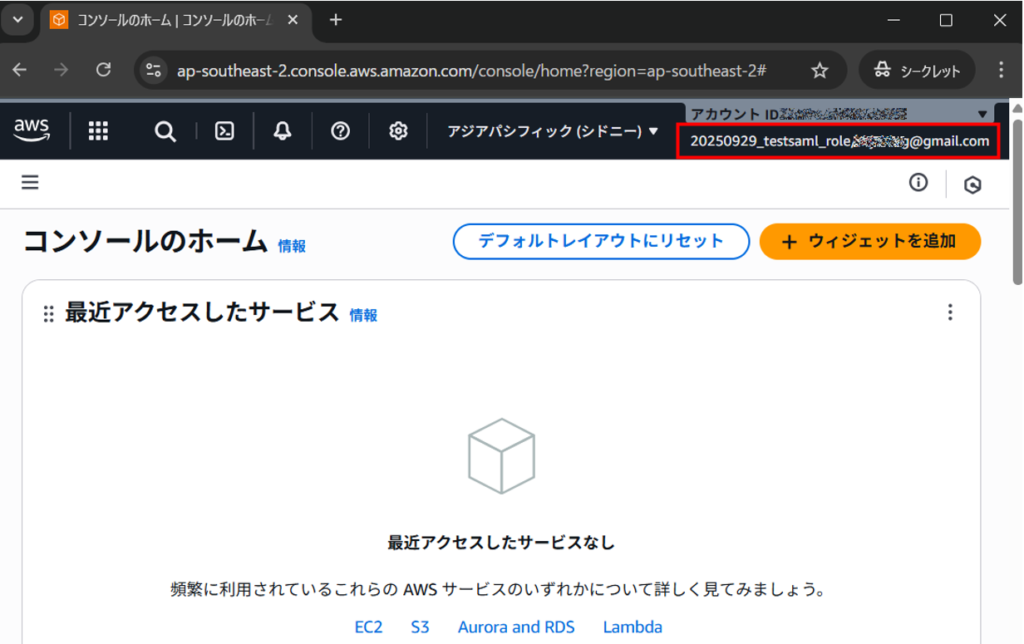Click the AWS logo home icon
This screenshot has width=1024, height=644.
click(32, 130)
